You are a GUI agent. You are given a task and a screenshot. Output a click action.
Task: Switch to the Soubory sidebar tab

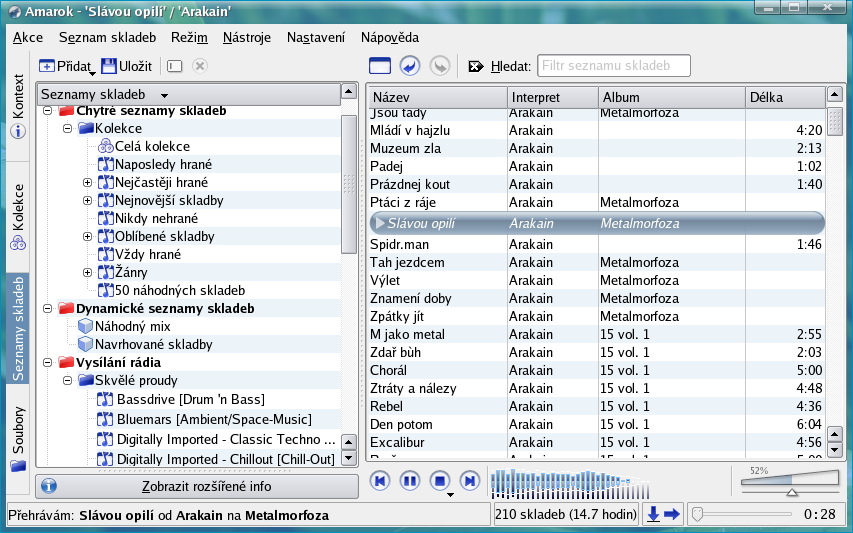[18, 439]
